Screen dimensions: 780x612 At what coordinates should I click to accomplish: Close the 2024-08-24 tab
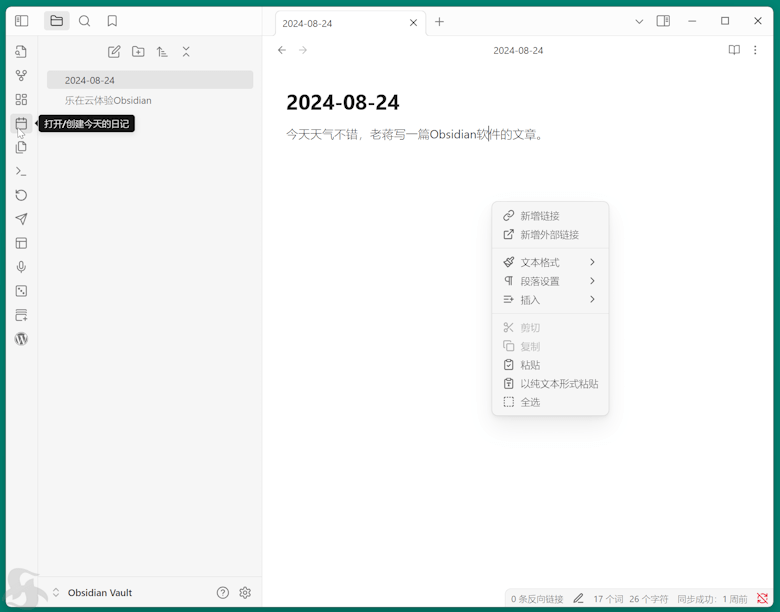pyautogui.click(x=413, y=23)
